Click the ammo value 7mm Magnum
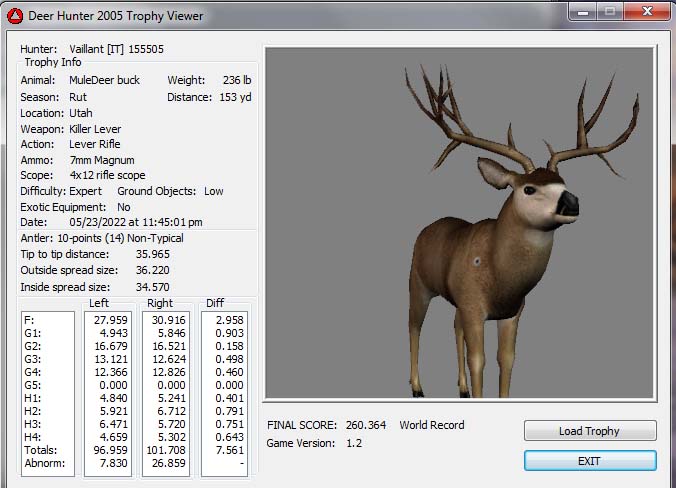This screenshot has width=676, height=488. [x=102, y=160]
